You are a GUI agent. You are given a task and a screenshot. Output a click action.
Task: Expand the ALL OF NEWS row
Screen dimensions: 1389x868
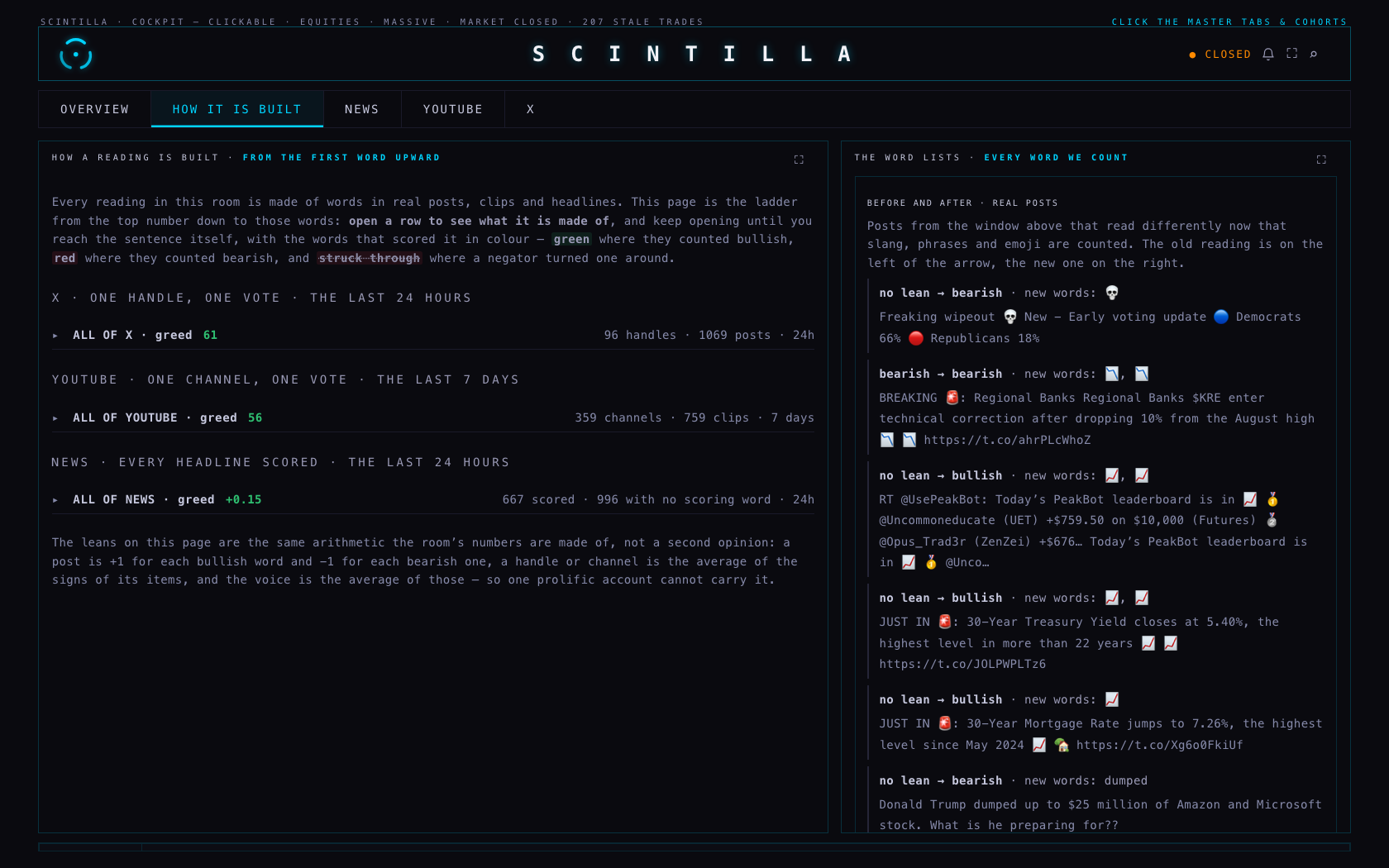[433, 499]
